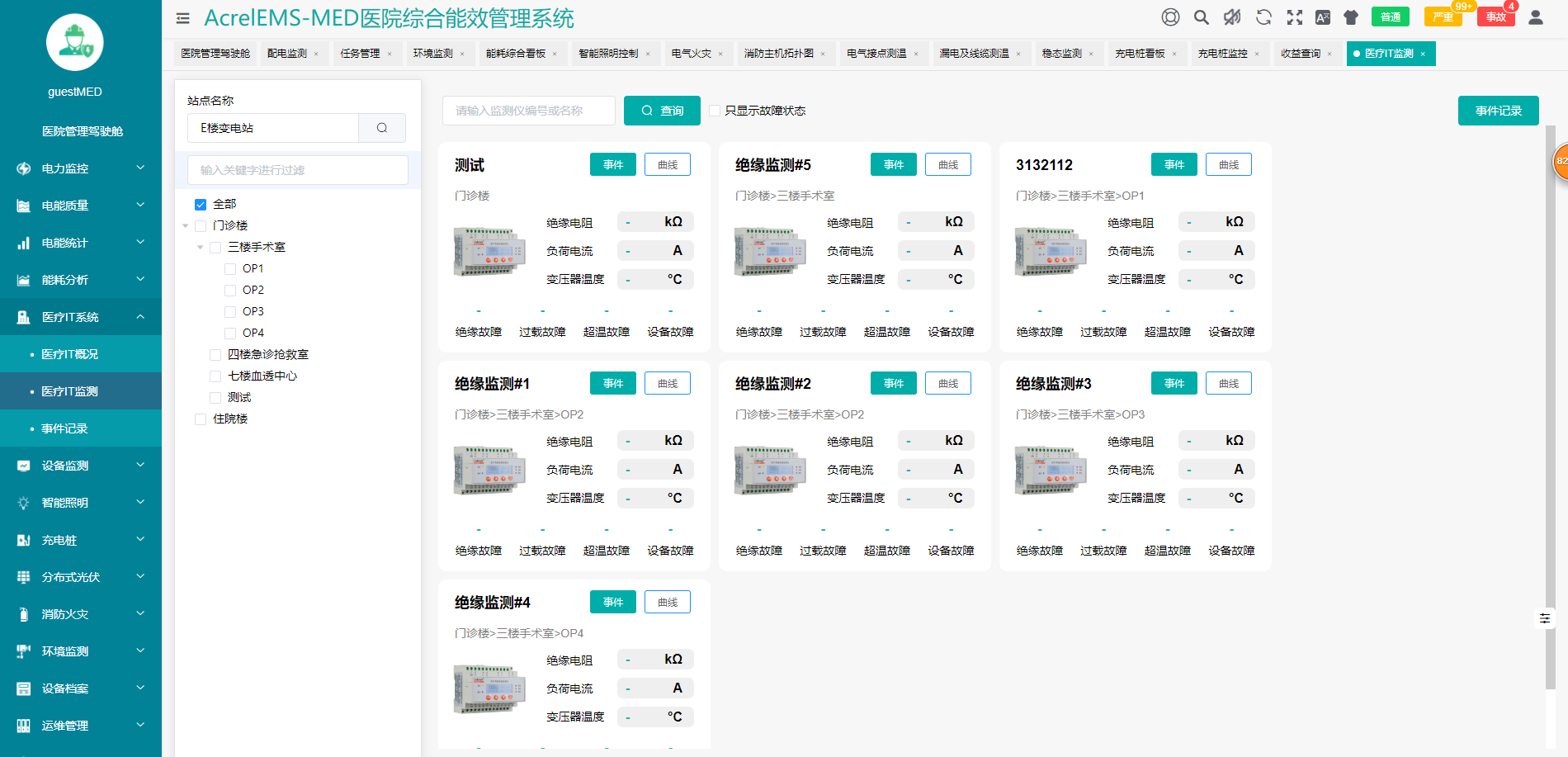
Task: Click the red 事故 alarm badge
Action: [x=1495, y=17]
